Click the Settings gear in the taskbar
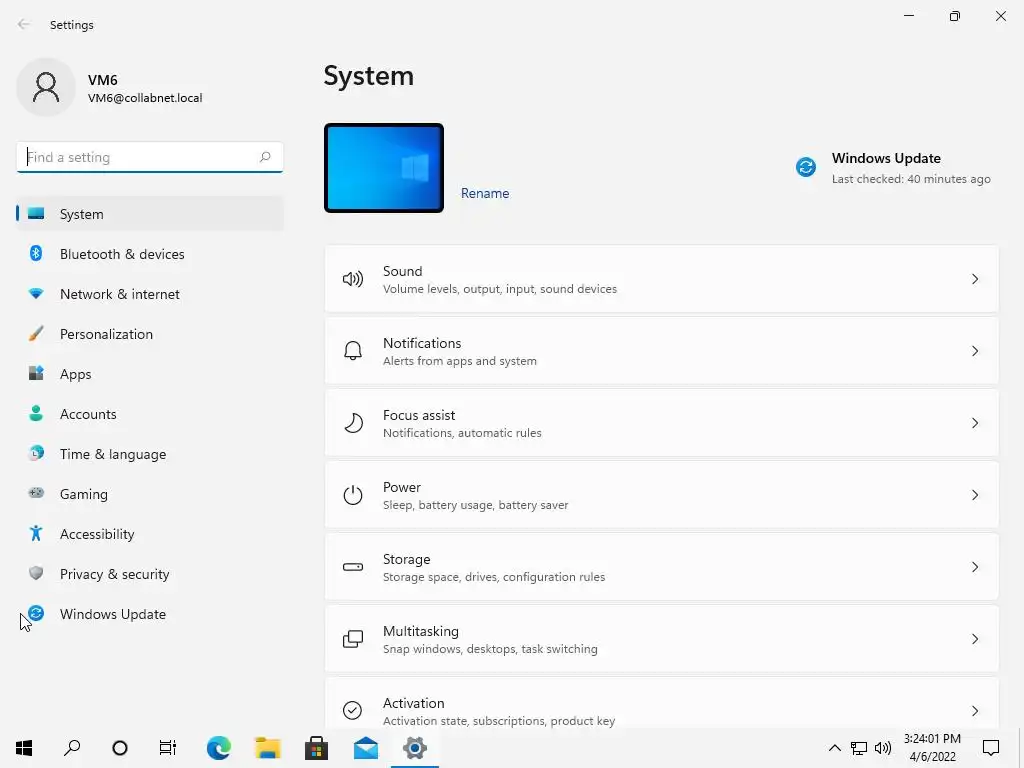Screen dimensions: 1024x768 [415, 748]
